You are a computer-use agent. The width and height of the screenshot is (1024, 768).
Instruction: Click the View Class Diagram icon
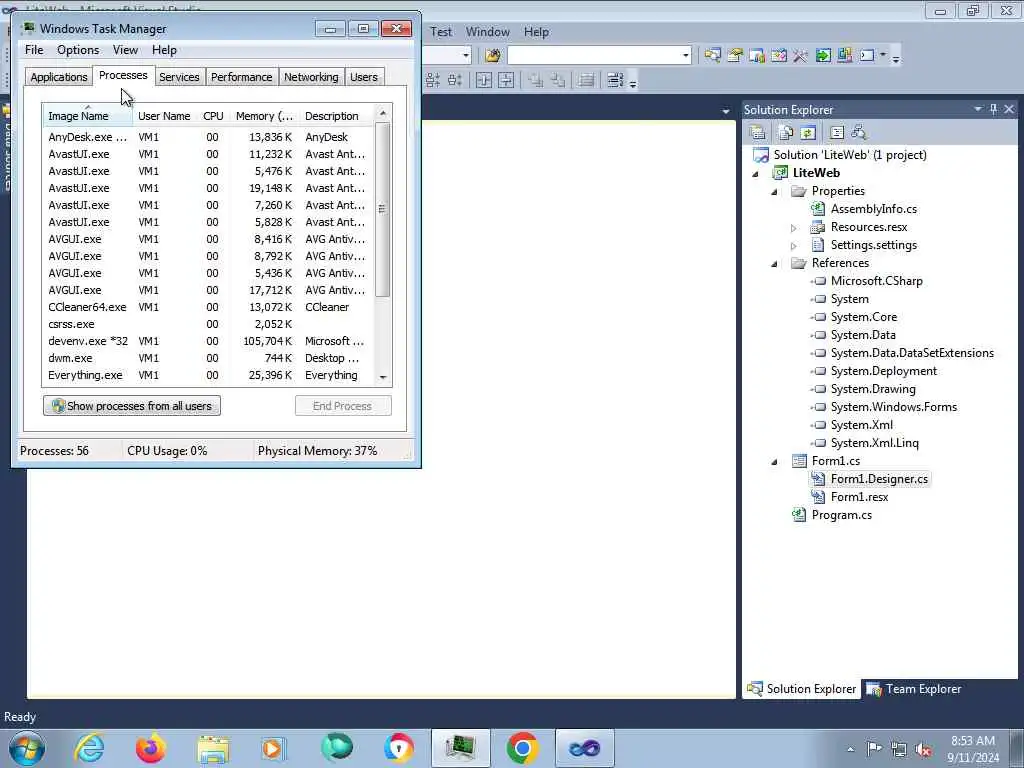tap(859, 133)
